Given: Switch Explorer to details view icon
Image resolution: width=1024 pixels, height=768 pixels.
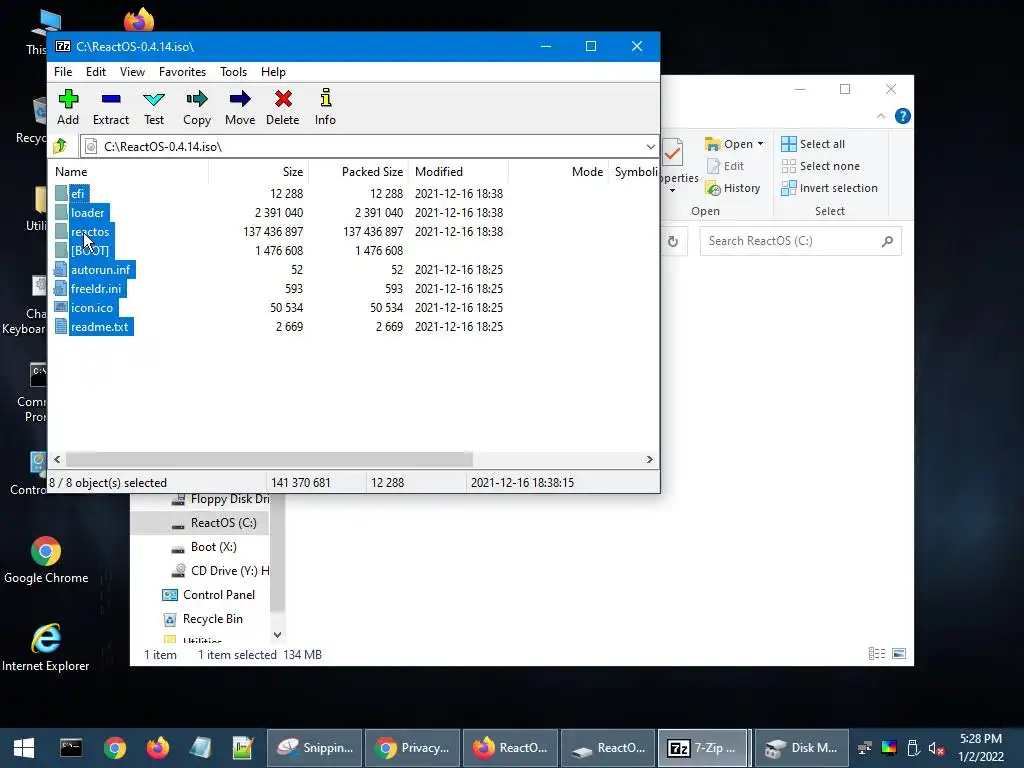Looking at the screenshot, I should click(877, 654).
